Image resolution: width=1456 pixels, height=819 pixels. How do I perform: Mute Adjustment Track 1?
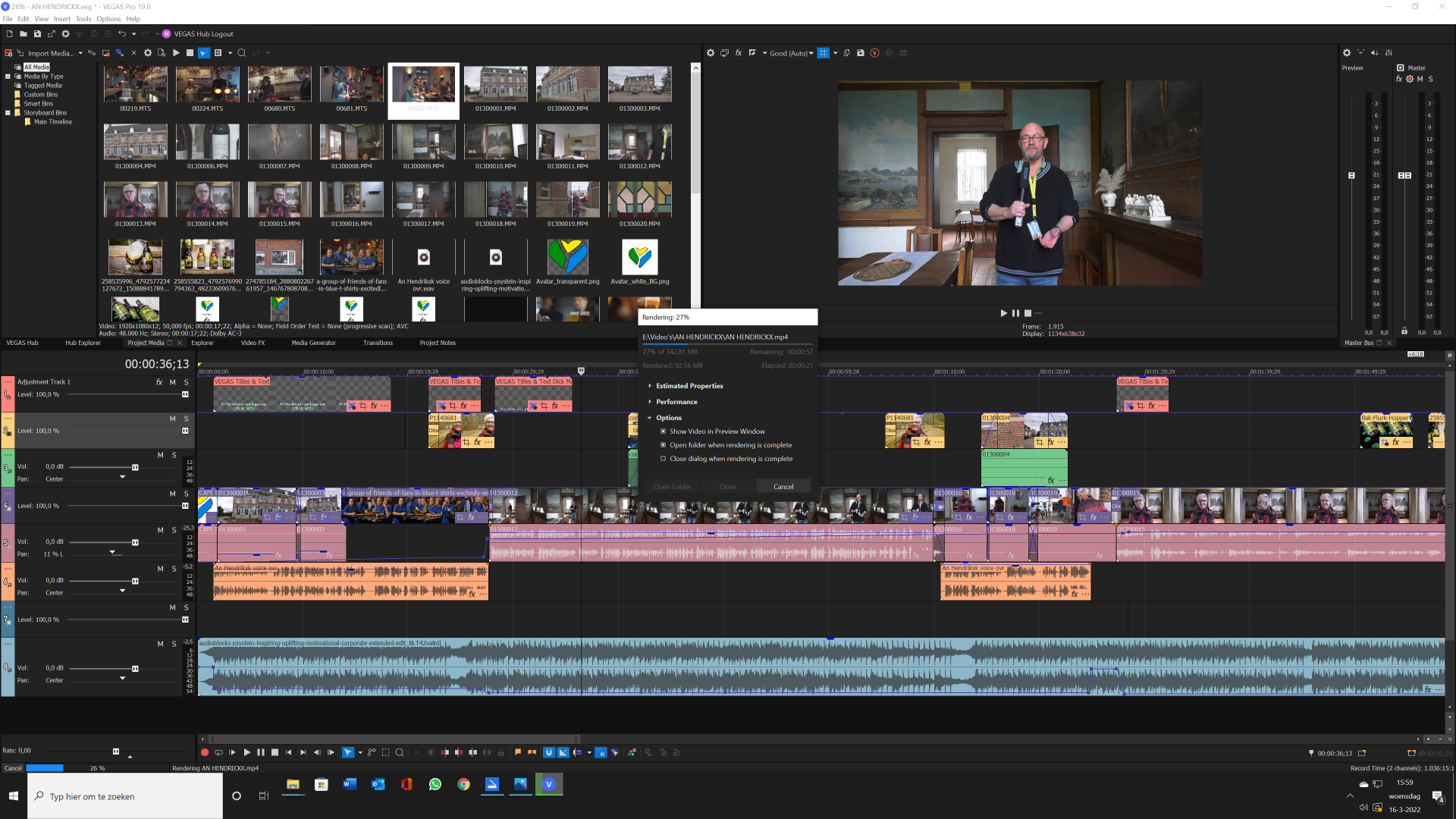pyautogui.click(x=172, y=382)
